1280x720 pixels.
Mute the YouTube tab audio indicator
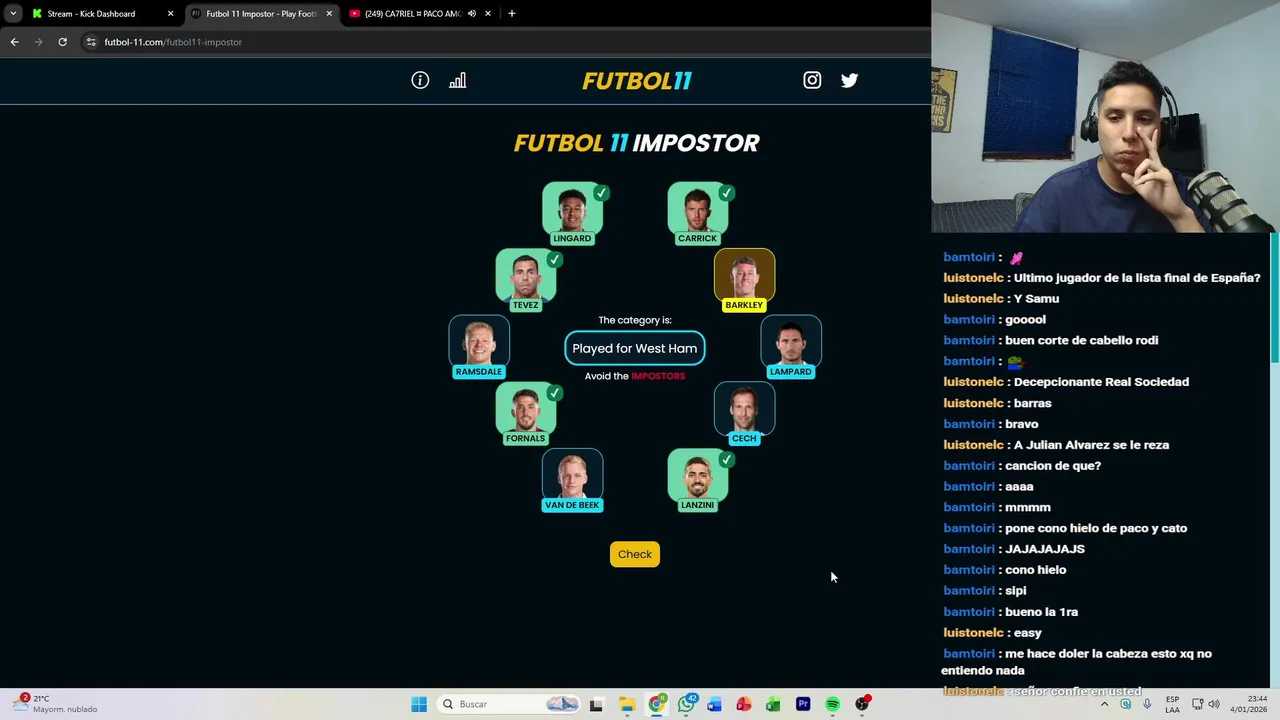click(x=472, y=14)
